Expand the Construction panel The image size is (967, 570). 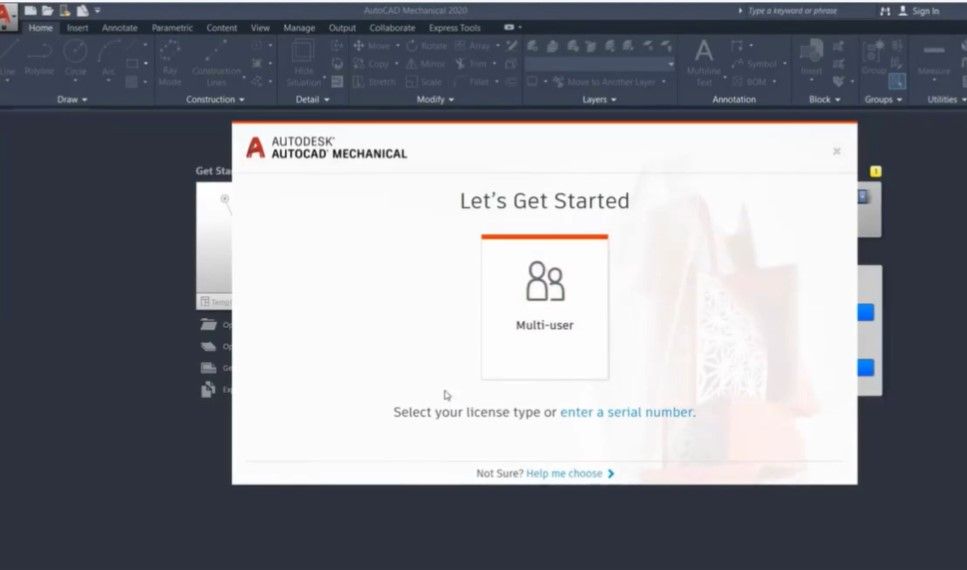215,99
